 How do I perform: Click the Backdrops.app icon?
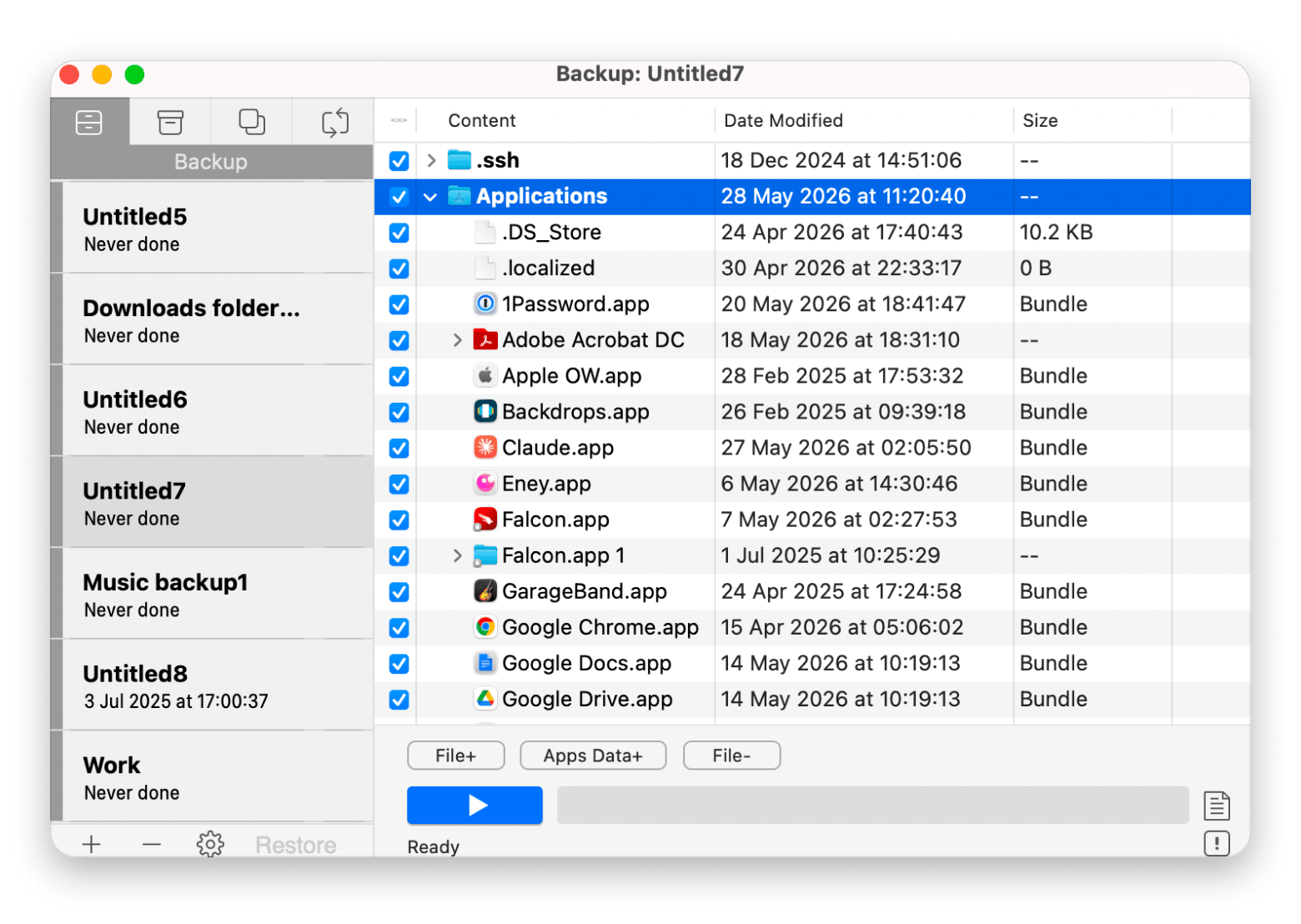pyautogui.click(x=485, y=411)
